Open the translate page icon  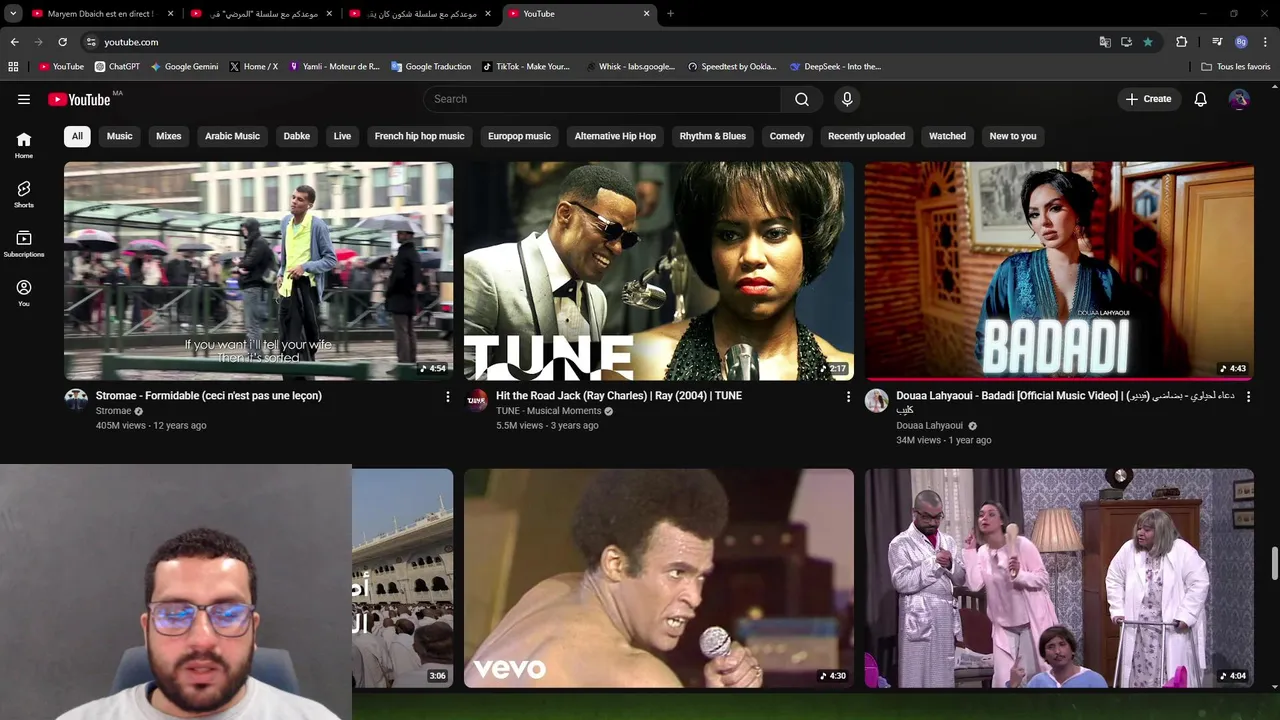(1105, 42)
